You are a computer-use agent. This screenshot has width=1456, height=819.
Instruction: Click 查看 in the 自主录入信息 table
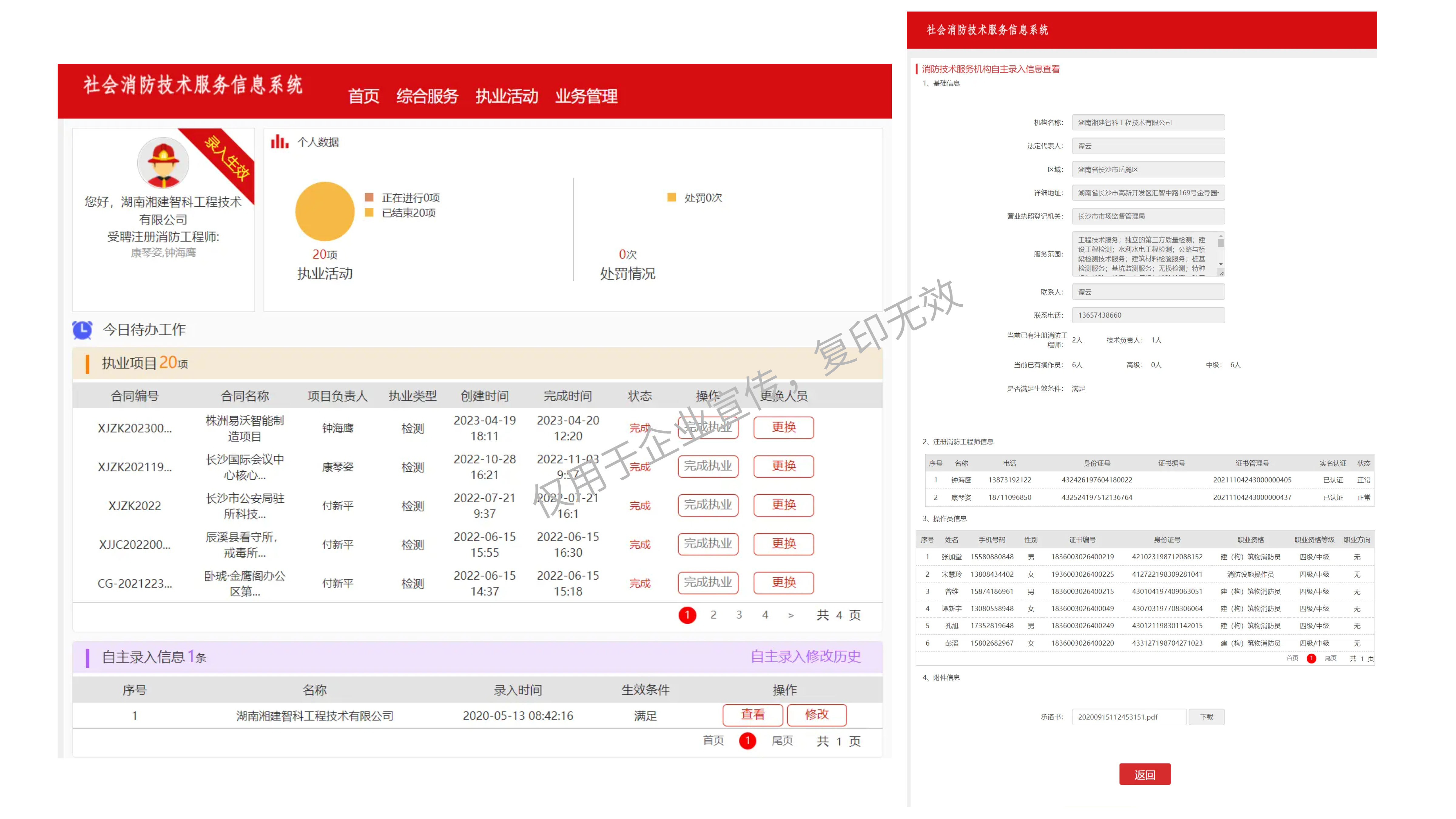(x=752, y=715)
